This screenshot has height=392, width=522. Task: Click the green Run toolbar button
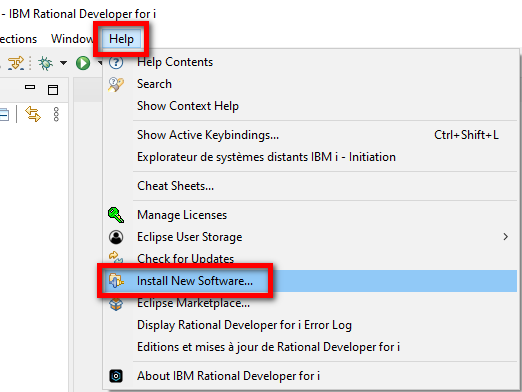[x=83, y=63]
